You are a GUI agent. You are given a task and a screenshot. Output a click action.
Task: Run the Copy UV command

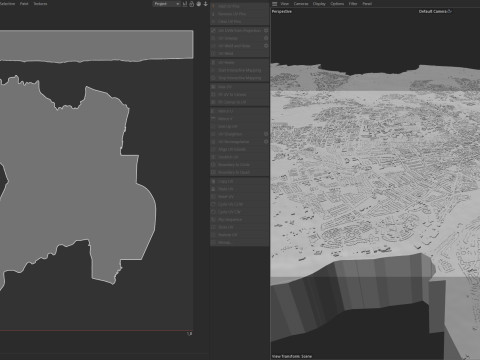click(240, 181)
